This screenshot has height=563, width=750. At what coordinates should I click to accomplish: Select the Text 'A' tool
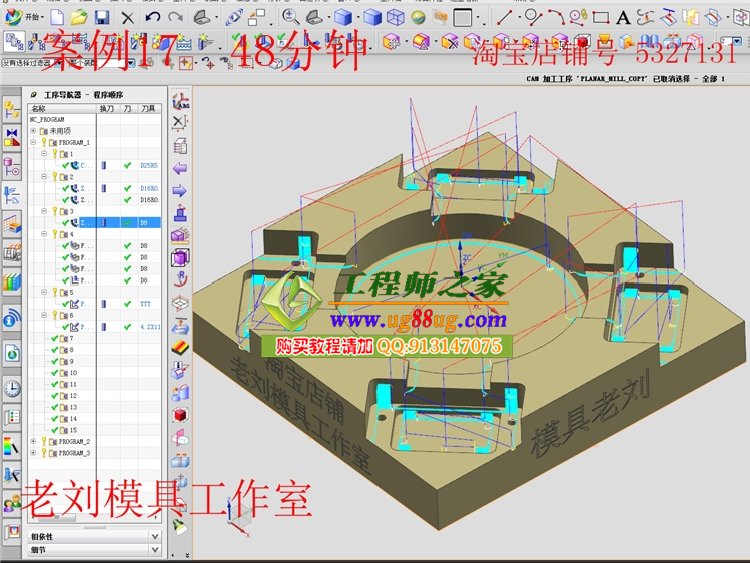[623, 17]
